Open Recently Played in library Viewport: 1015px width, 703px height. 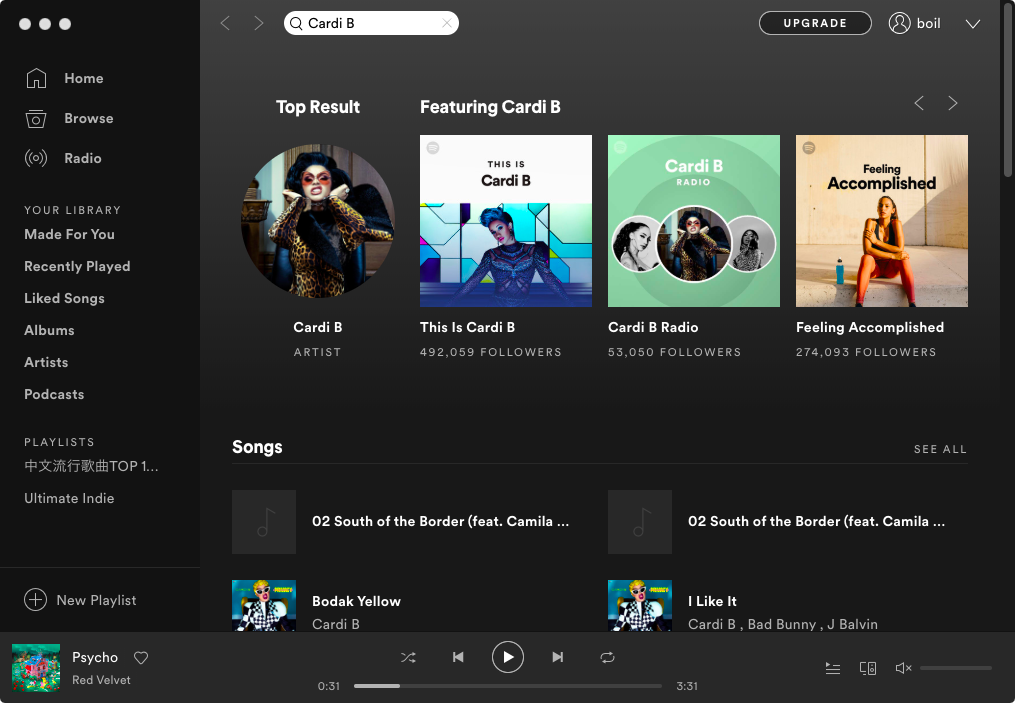point(77,266)
